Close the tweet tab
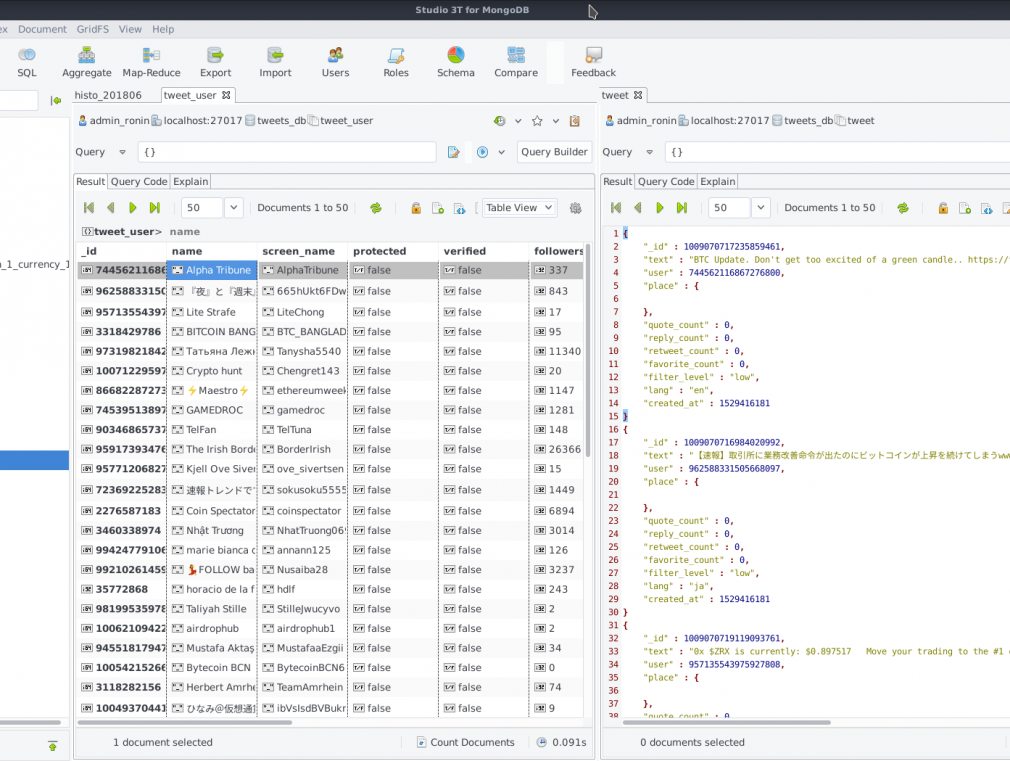 (x=638, y=95)
